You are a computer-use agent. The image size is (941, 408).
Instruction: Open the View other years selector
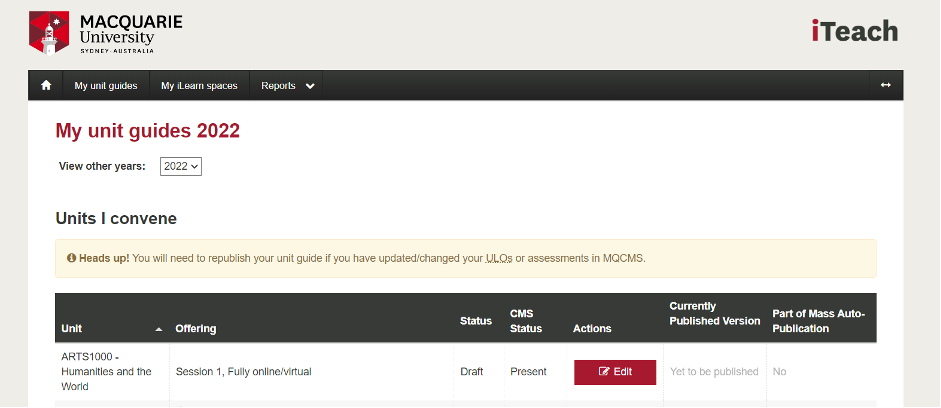[181, 166]
